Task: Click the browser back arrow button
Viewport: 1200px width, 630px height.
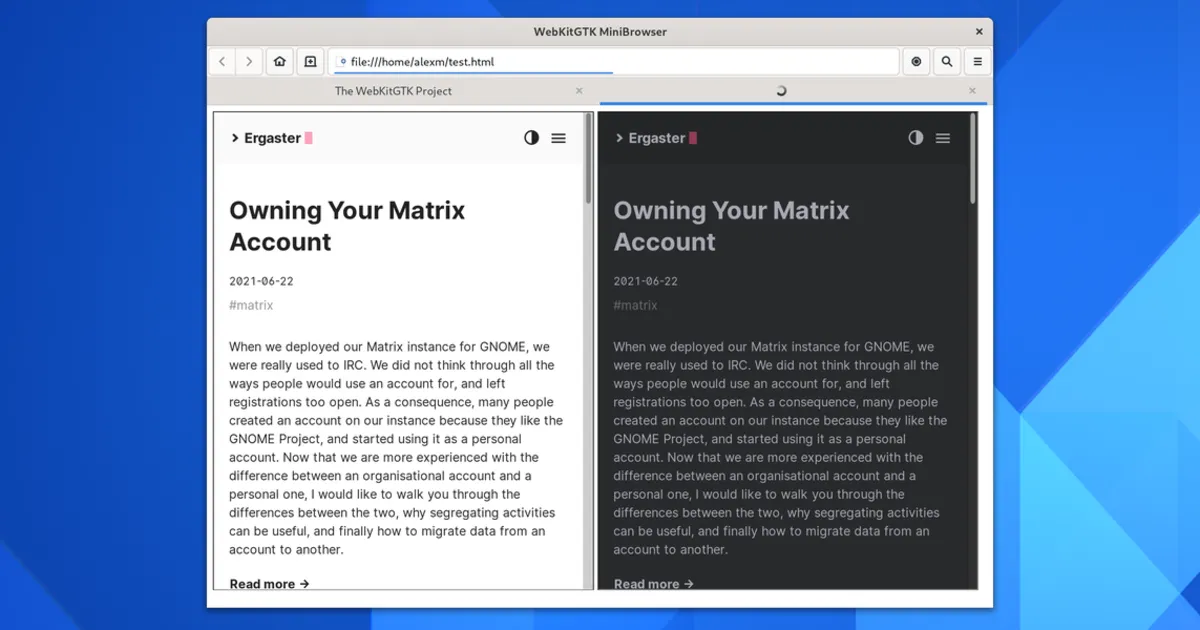Action: 222,62
